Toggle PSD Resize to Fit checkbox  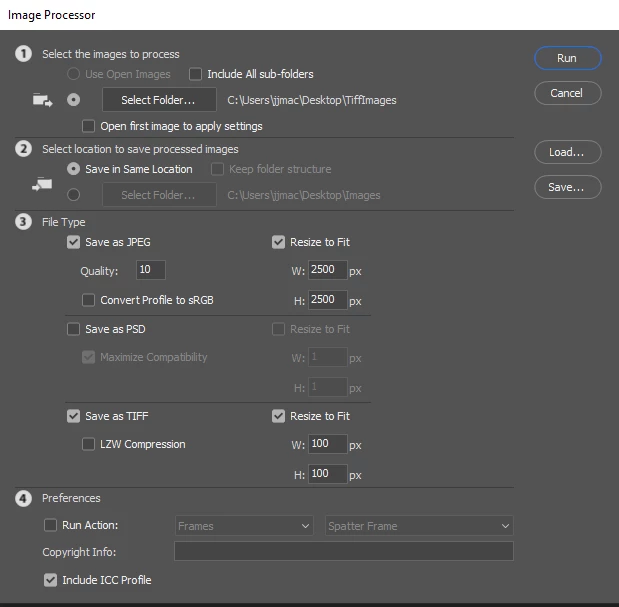278,329
